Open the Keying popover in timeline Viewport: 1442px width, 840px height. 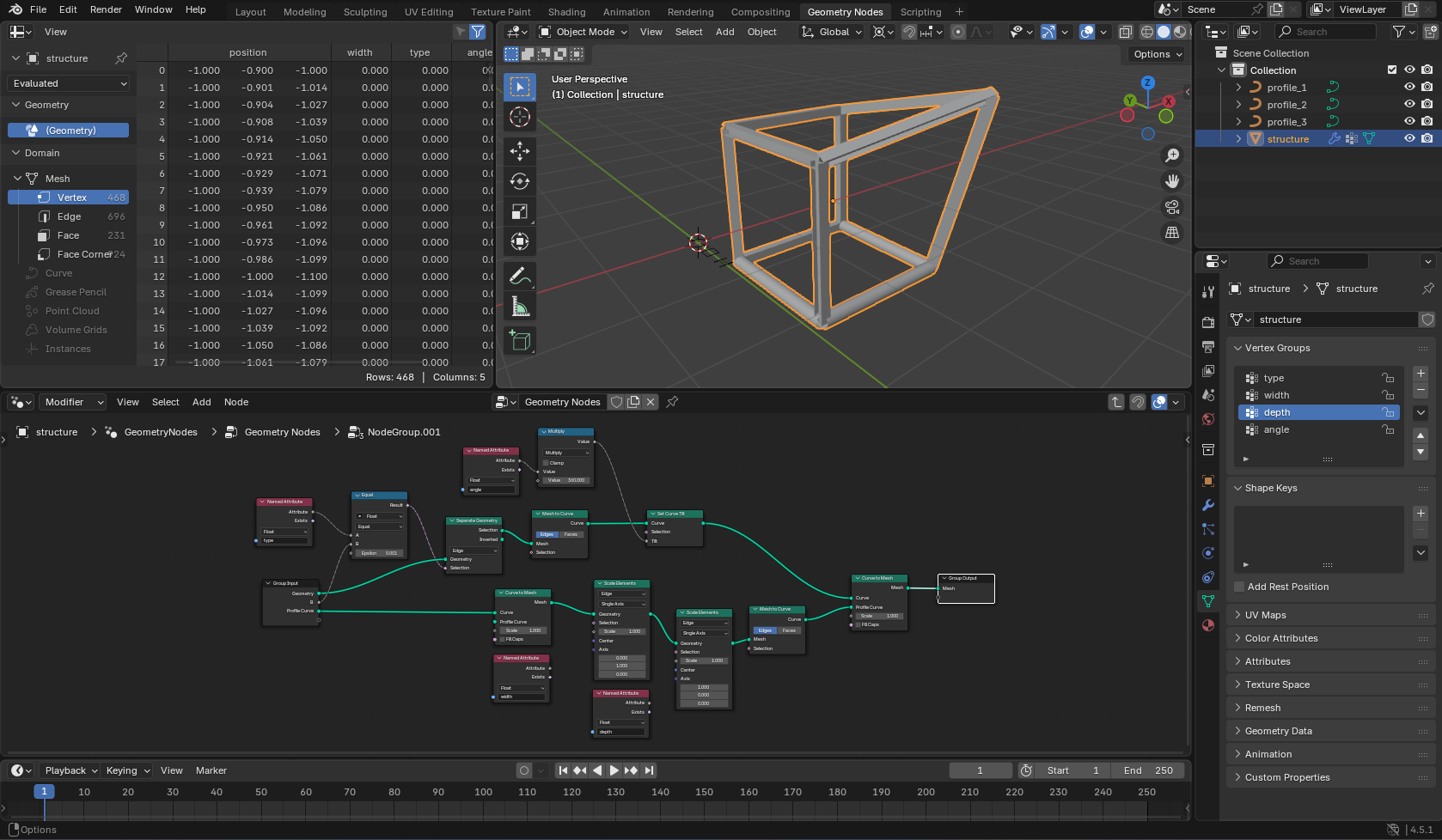coord(126,770)
